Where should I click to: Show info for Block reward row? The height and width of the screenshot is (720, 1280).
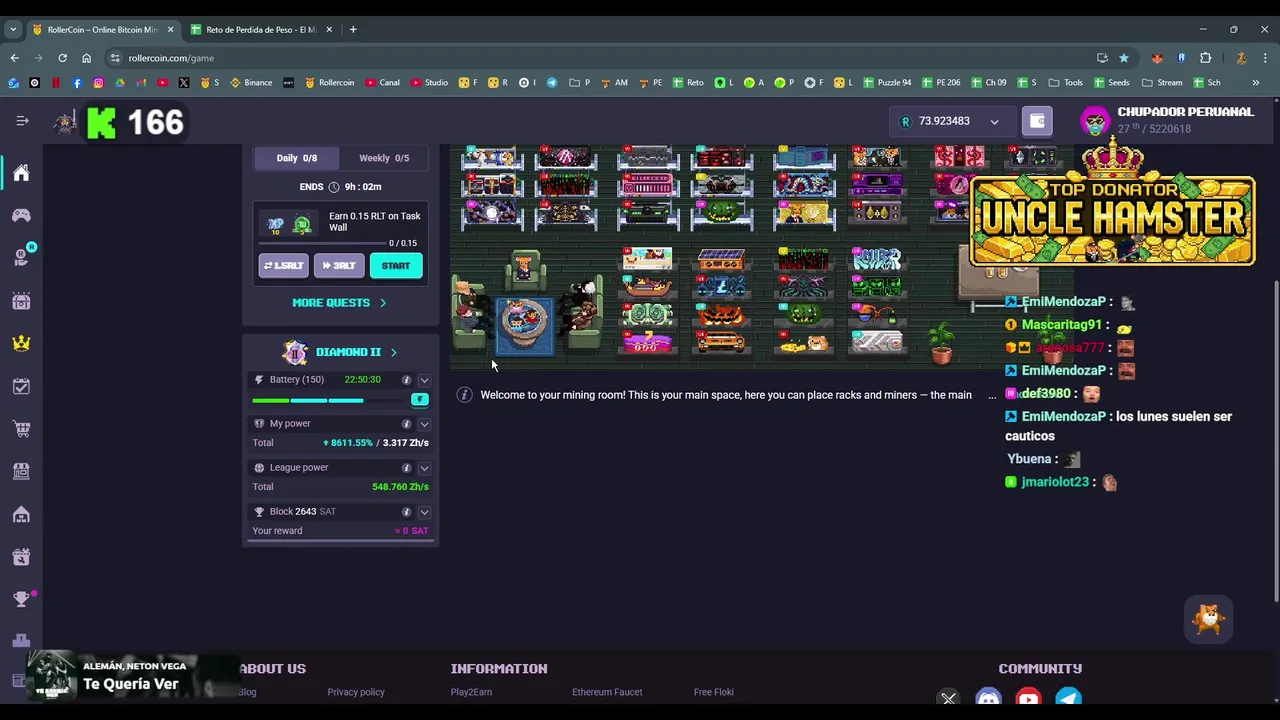(406, 512)
